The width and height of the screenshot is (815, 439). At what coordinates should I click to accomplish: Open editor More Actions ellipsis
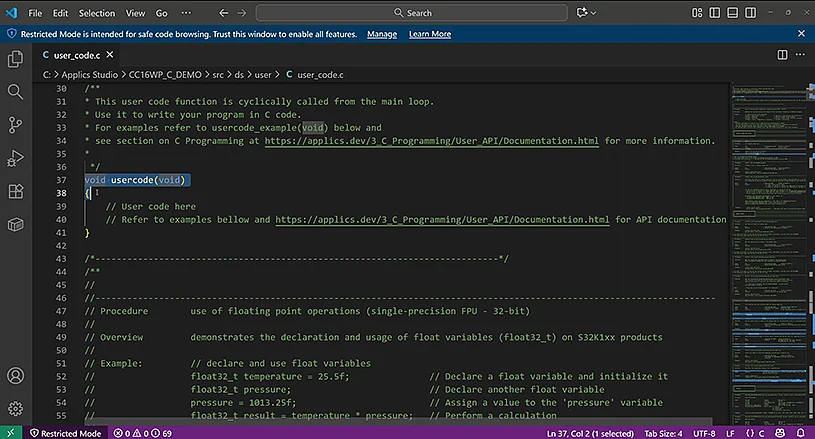[x=800, y=55]
